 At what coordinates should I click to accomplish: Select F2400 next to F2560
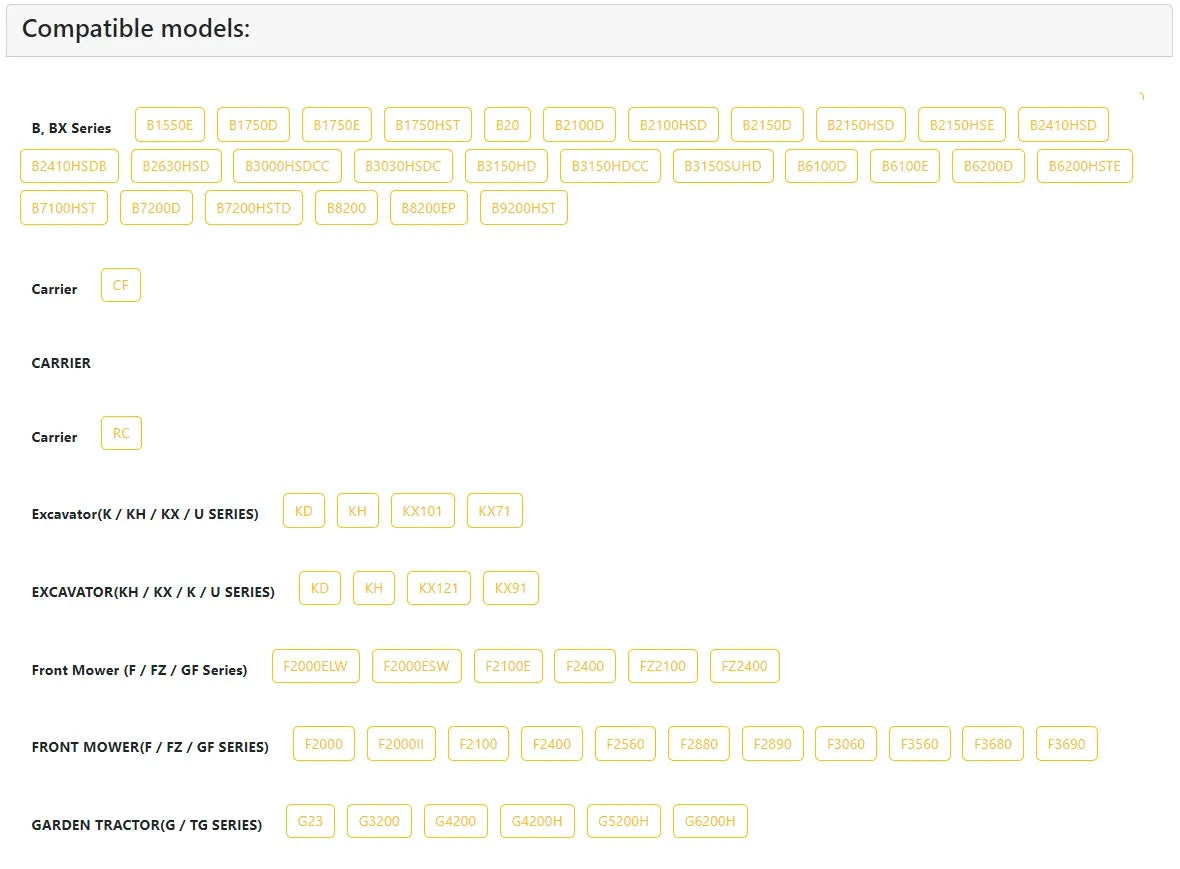(x=552, y=744)
